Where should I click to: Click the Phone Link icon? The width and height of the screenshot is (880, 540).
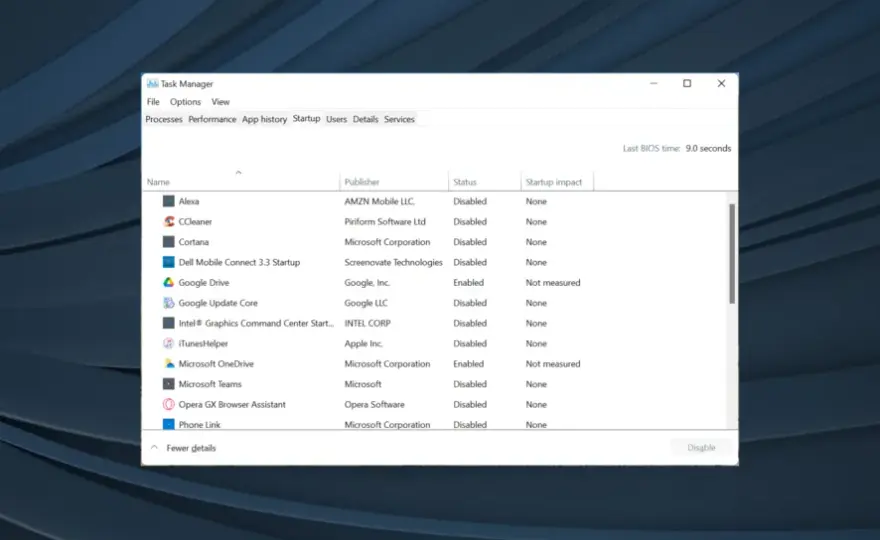click(168, 424)
